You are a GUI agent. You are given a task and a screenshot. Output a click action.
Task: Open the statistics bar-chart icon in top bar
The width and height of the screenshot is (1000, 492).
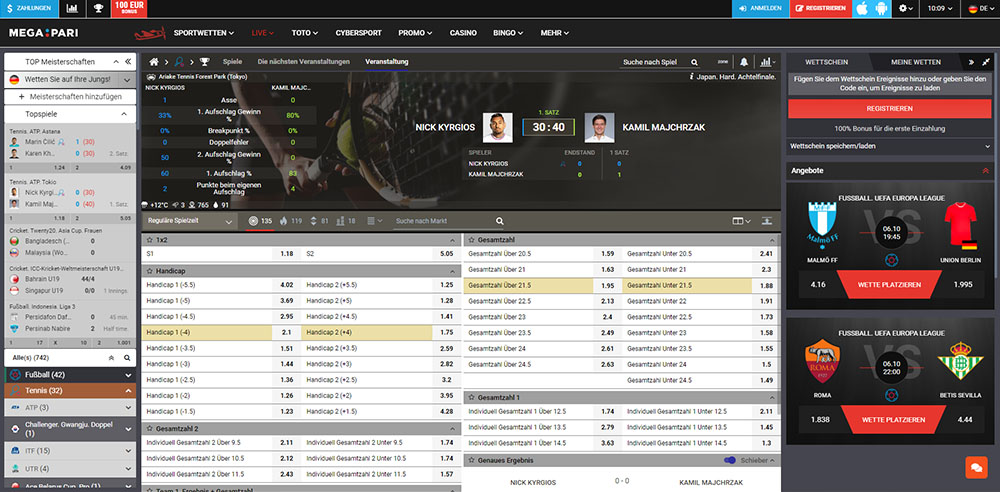point(72,8)
